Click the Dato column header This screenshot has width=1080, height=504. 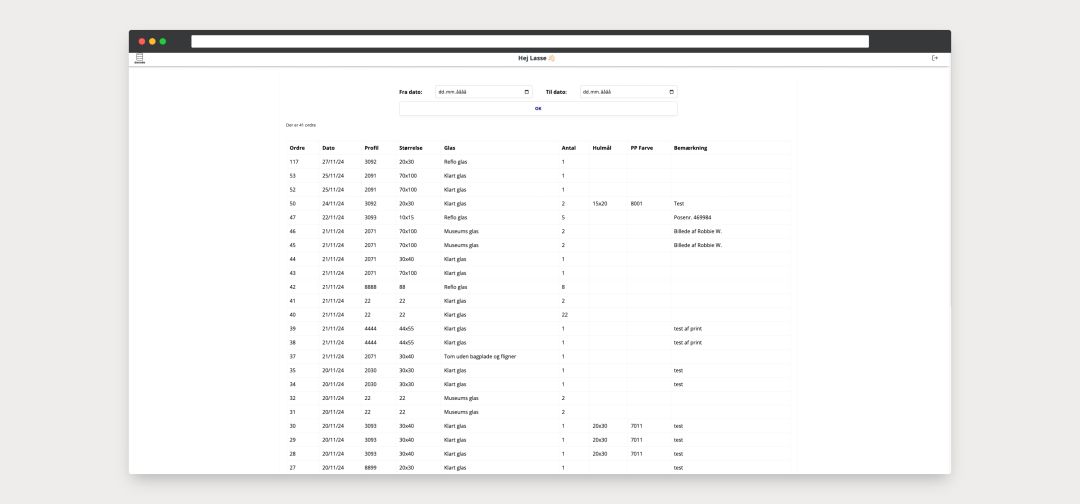(x=329, y=148)
